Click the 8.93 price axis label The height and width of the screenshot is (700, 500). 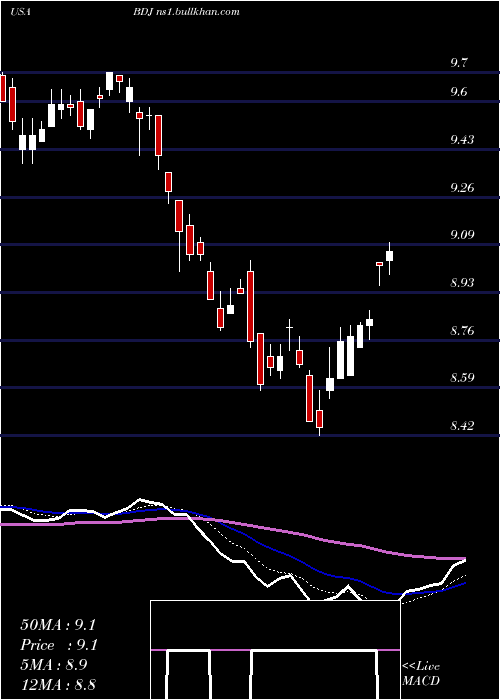point(462,283)
